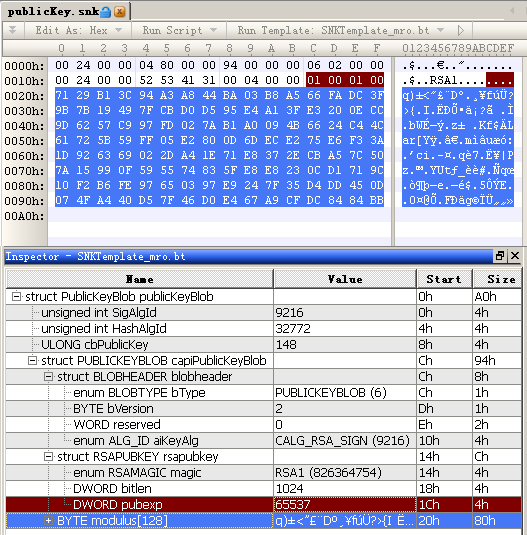Click the PUBLICKEYBLOB (6) value cell
This screenshot has height=535, width=527.
(x=345, y=392)
